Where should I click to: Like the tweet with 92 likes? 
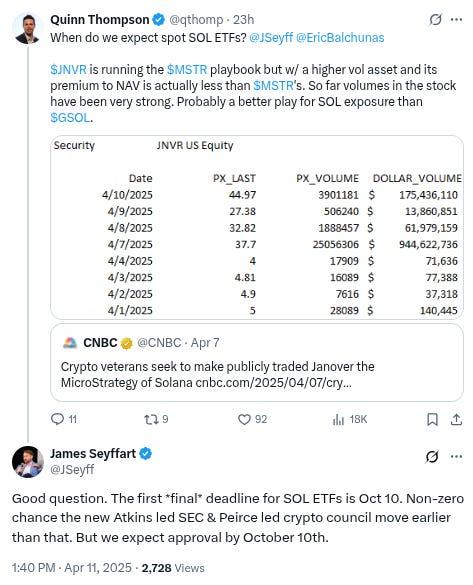(244, 419)
